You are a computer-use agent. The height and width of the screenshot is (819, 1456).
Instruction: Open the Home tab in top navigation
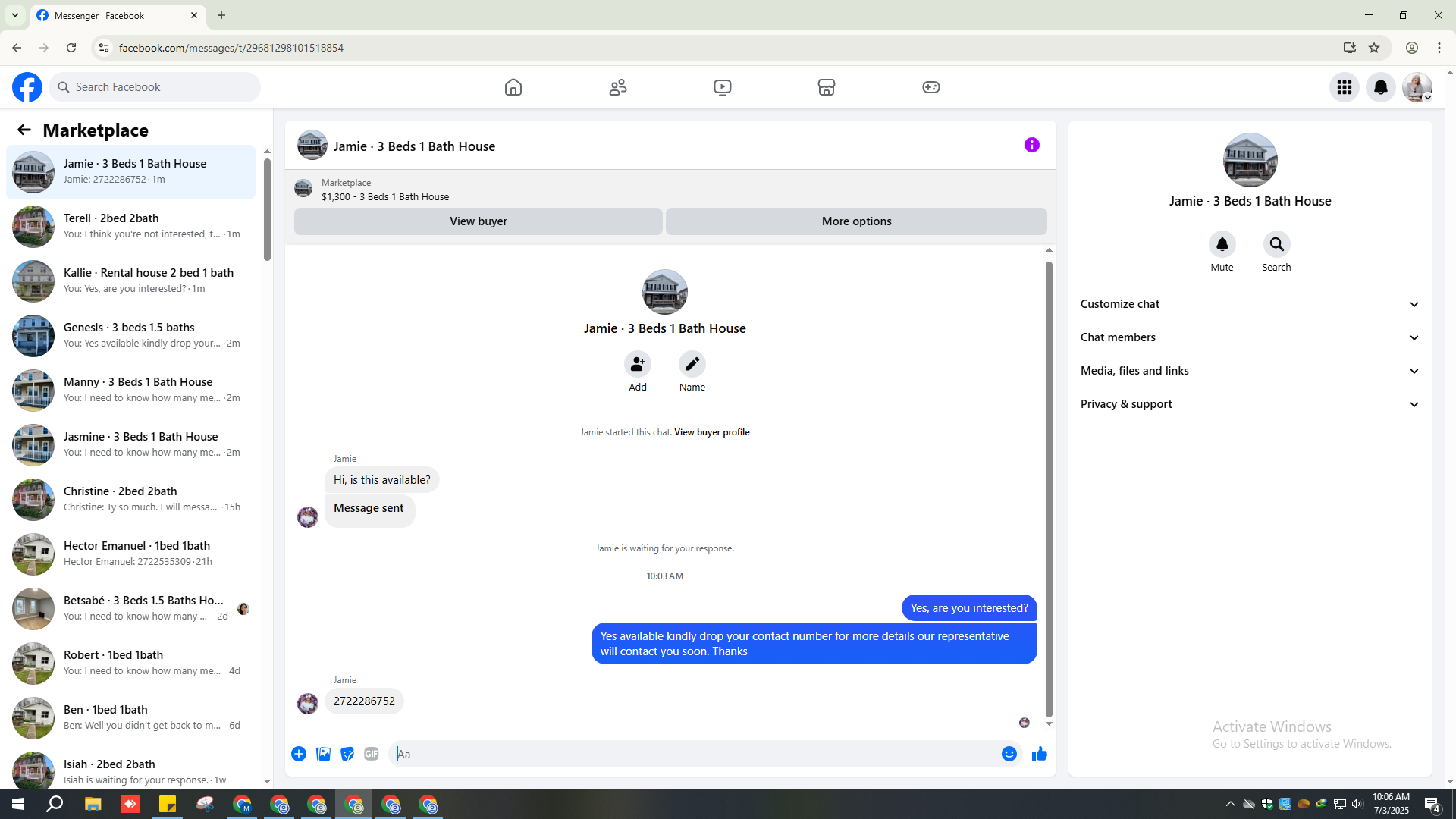[513, 87]
